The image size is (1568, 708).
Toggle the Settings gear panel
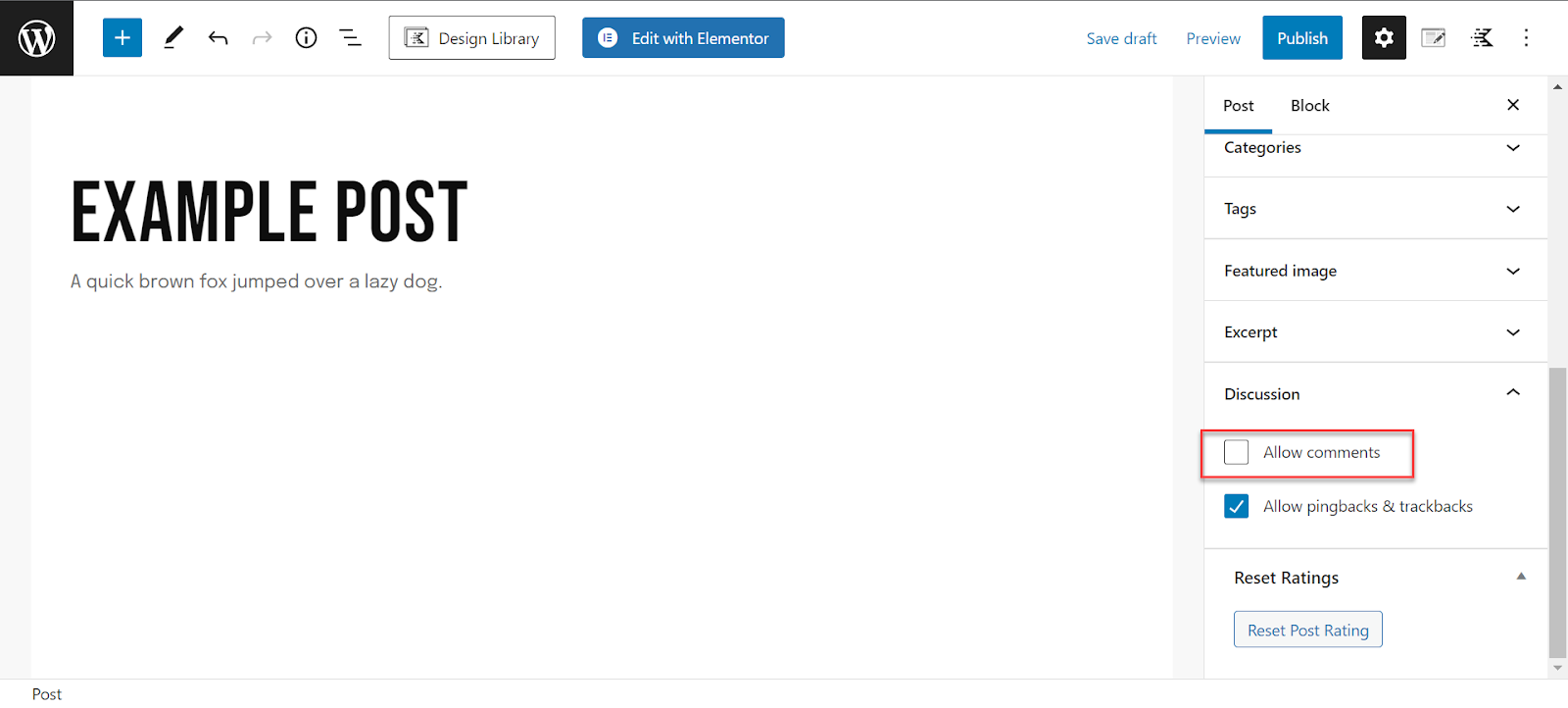tap(1384, 38)
